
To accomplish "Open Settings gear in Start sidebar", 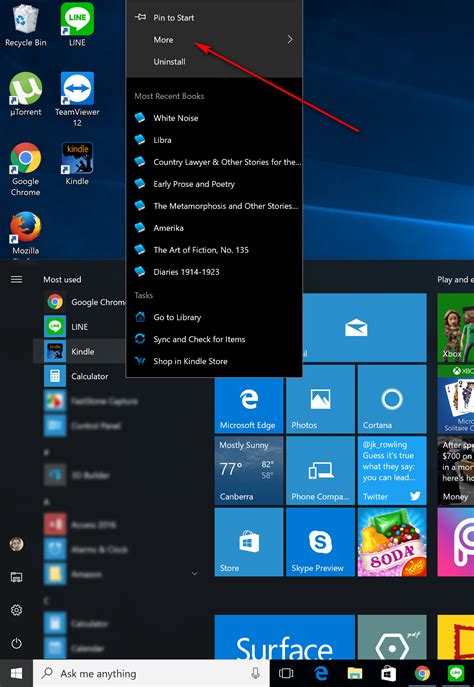I will (16, 609).
